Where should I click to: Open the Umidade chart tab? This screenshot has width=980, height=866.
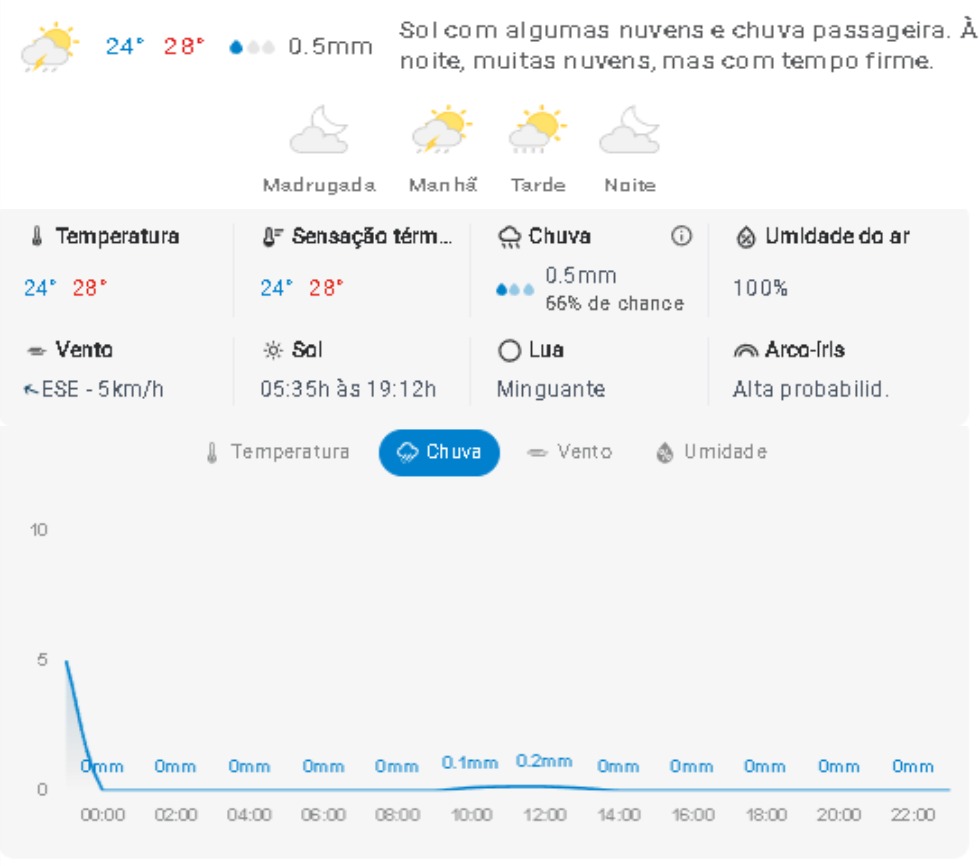click(711, 452)
